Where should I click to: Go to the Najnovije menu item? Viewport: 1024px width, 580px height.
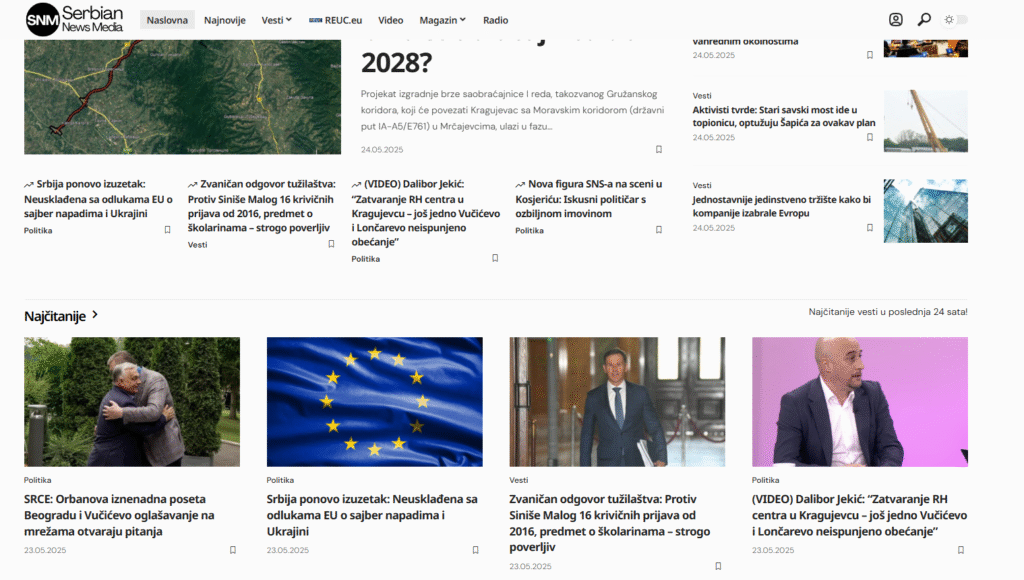point(225,20)
